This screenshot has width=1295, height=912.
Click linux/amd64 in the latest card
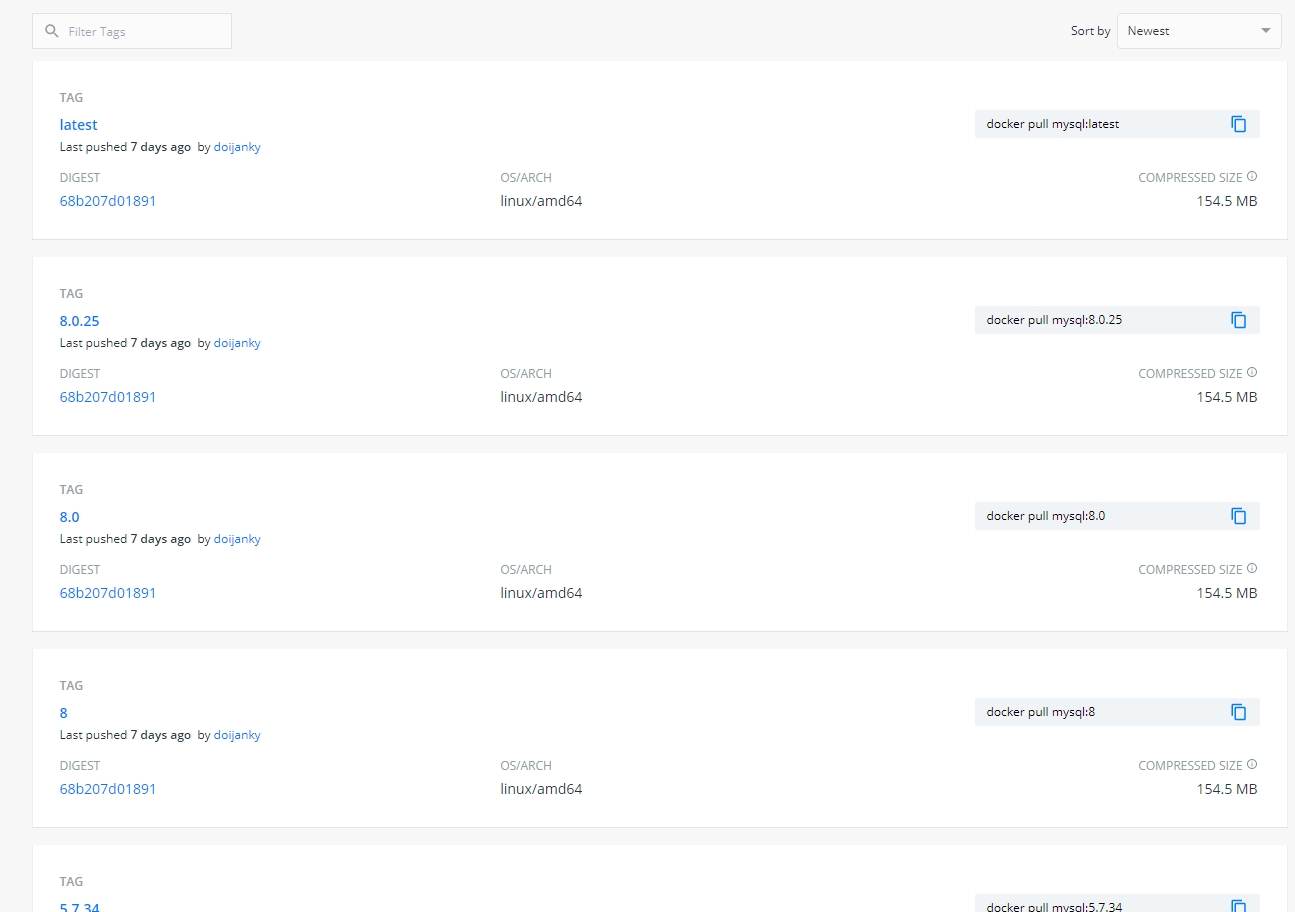coord(541,201)
